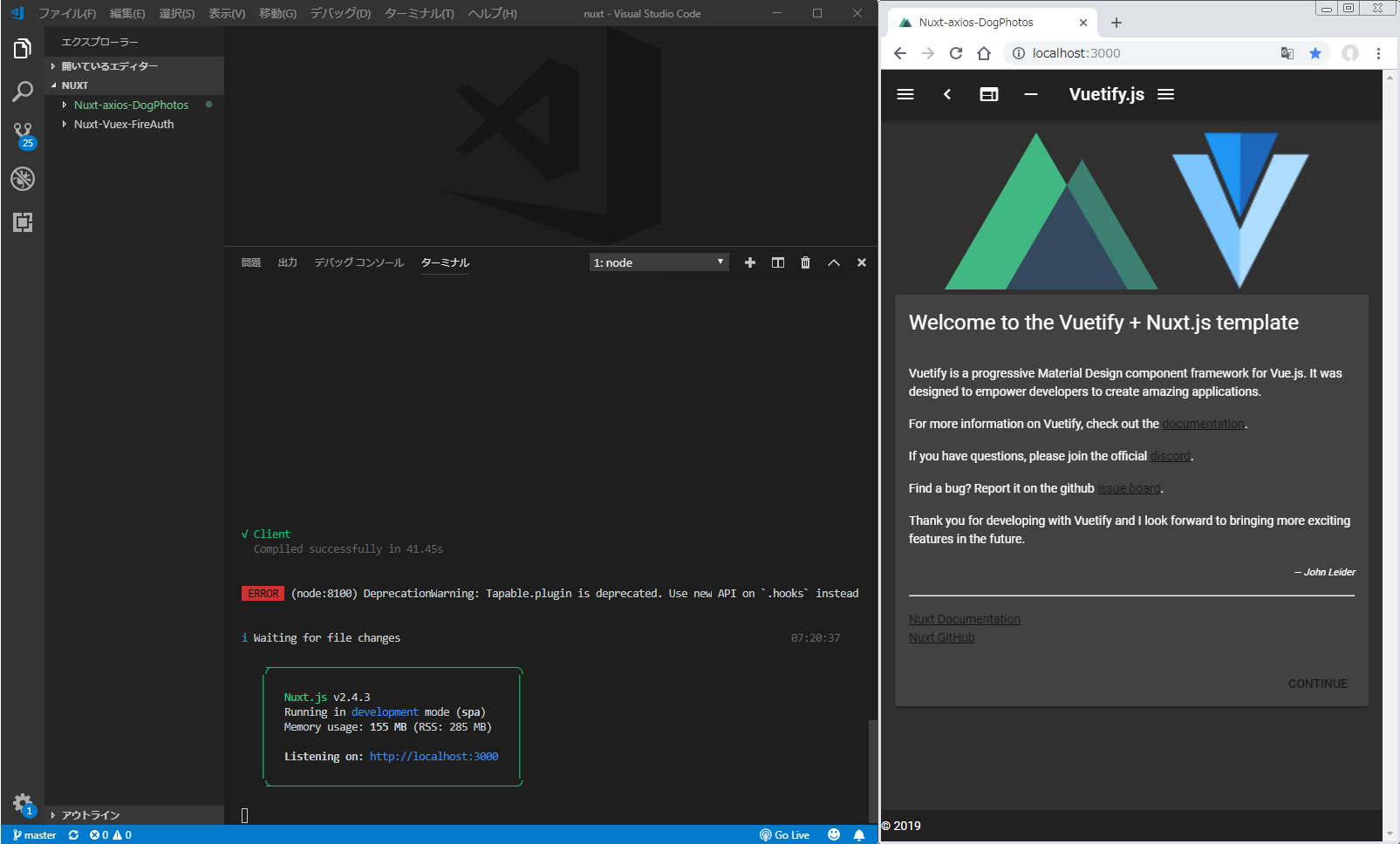Kill terminal with trash icon
The width and height of the screenshot is (1400, 844).
(805, 262)
